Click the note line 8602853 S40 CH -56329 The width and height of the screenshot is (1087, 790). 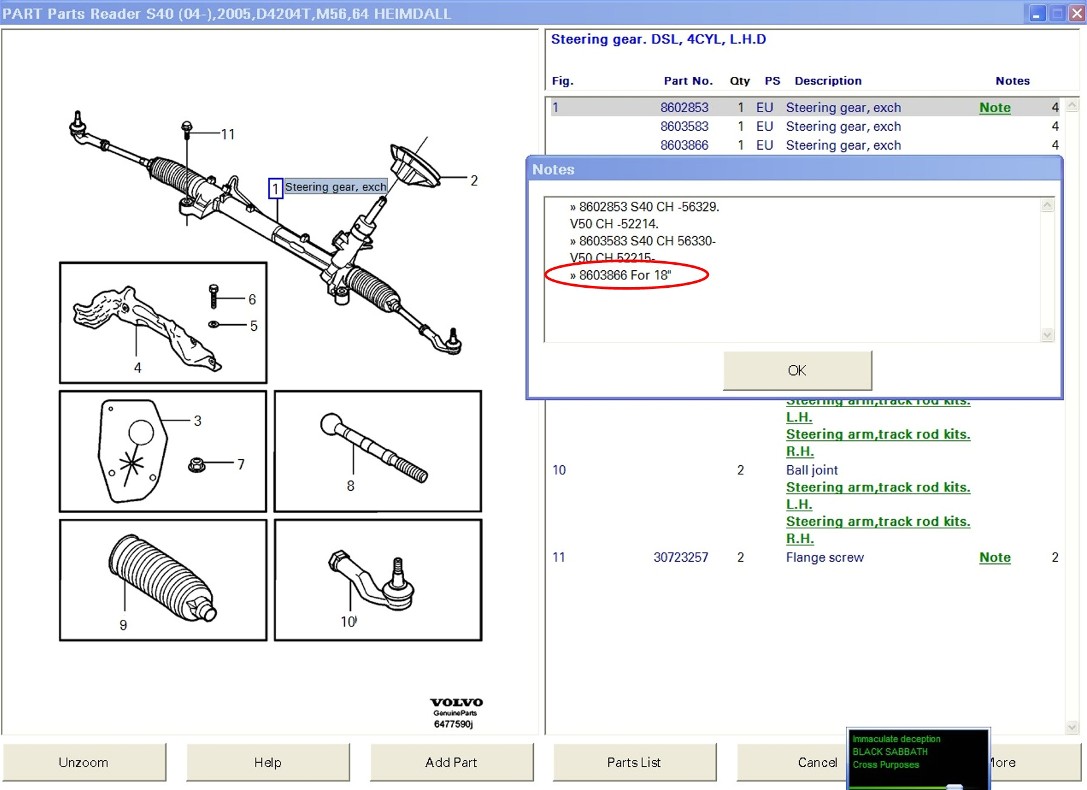(645, 207)
